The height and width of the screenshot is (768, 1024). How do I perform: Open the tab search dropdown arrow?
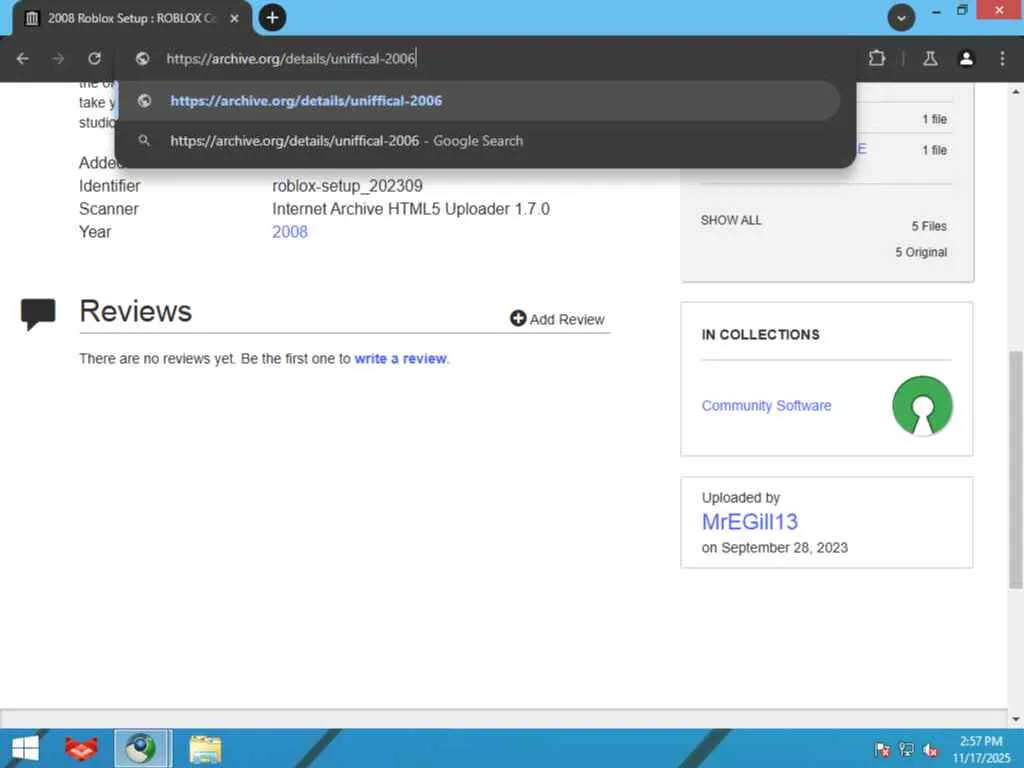point(901,18)
